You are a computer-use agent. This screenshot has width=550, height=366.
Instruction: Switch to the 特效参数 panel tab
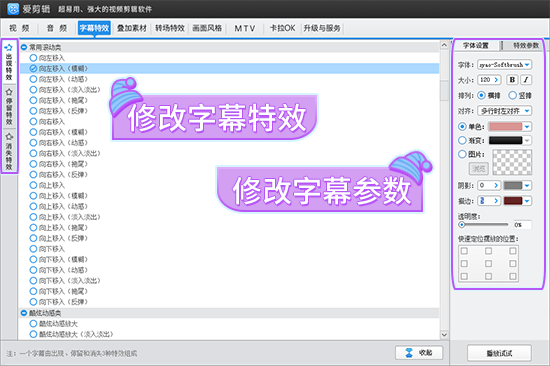click(525, 45)
